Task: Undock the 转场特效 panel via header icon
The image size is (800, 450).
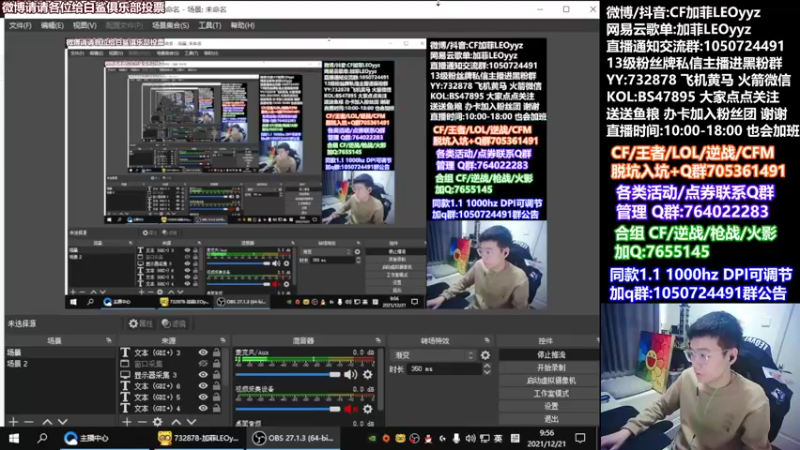Action: click(x=487, y=340)
